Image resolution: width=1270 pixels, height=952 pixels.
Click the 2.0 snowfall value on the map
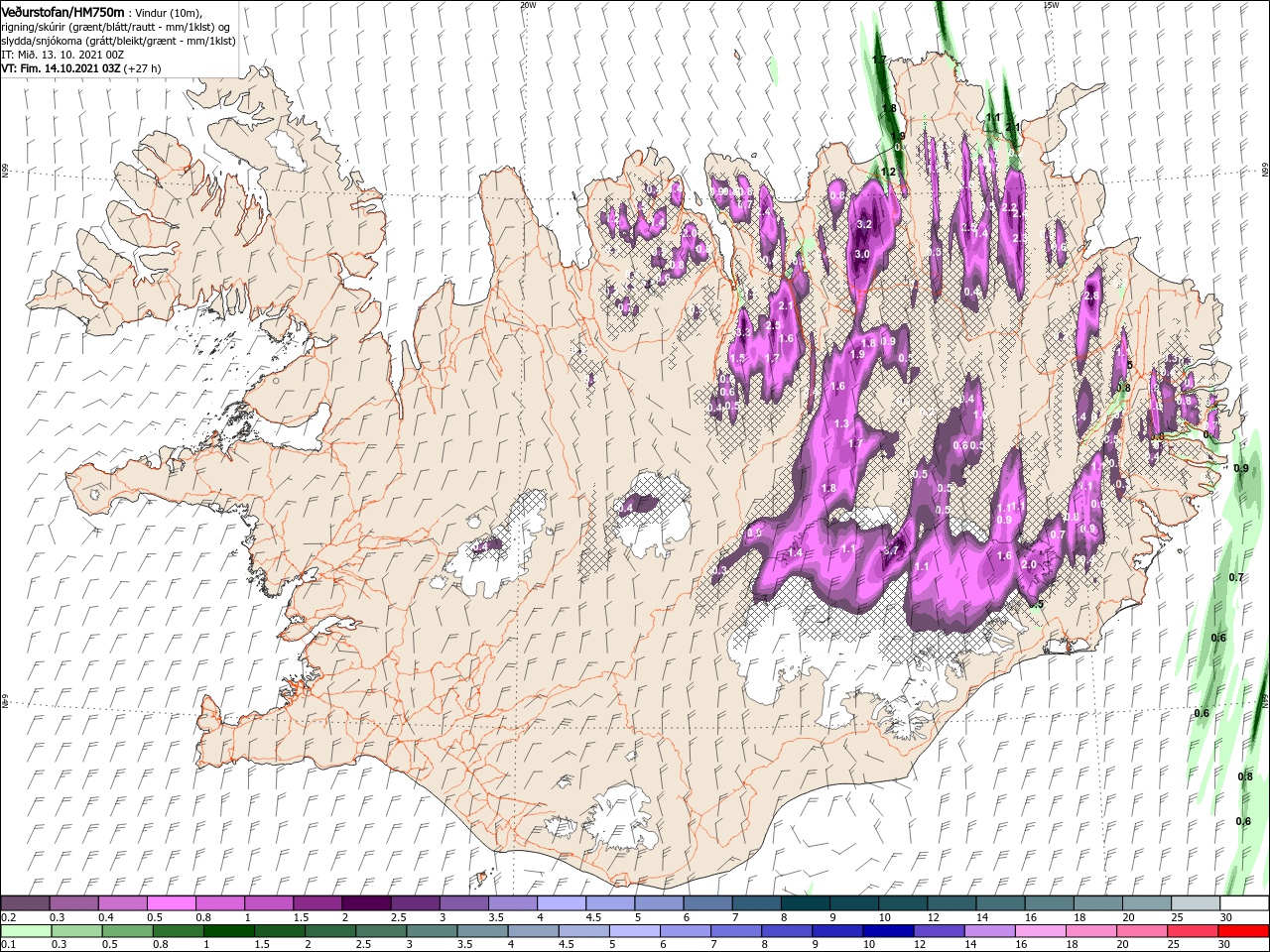coord(1028,564)
